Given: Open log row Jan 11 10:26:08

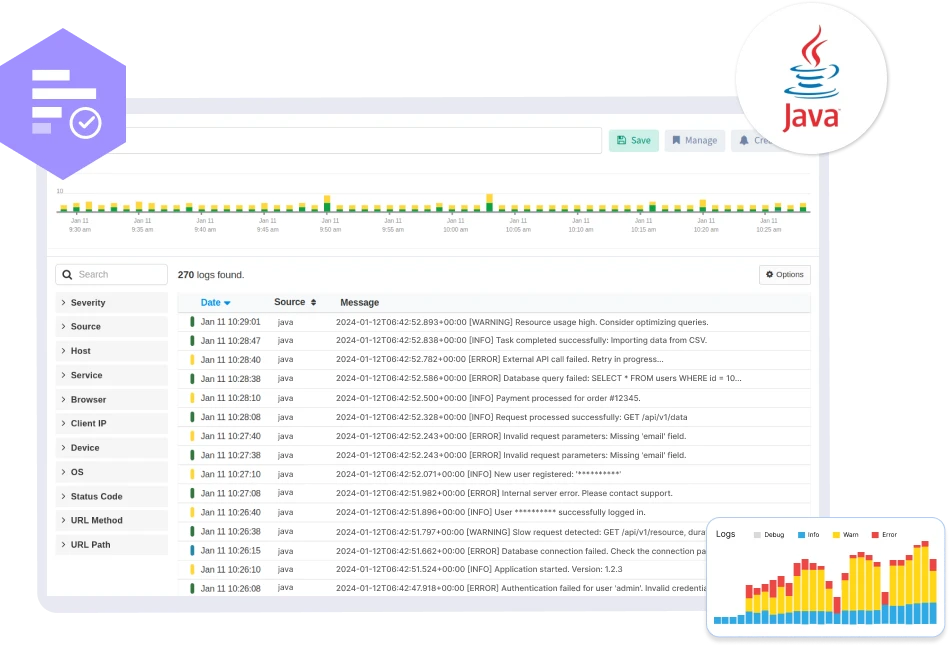Looking at the screenshot, I should [x=442, y=588].
